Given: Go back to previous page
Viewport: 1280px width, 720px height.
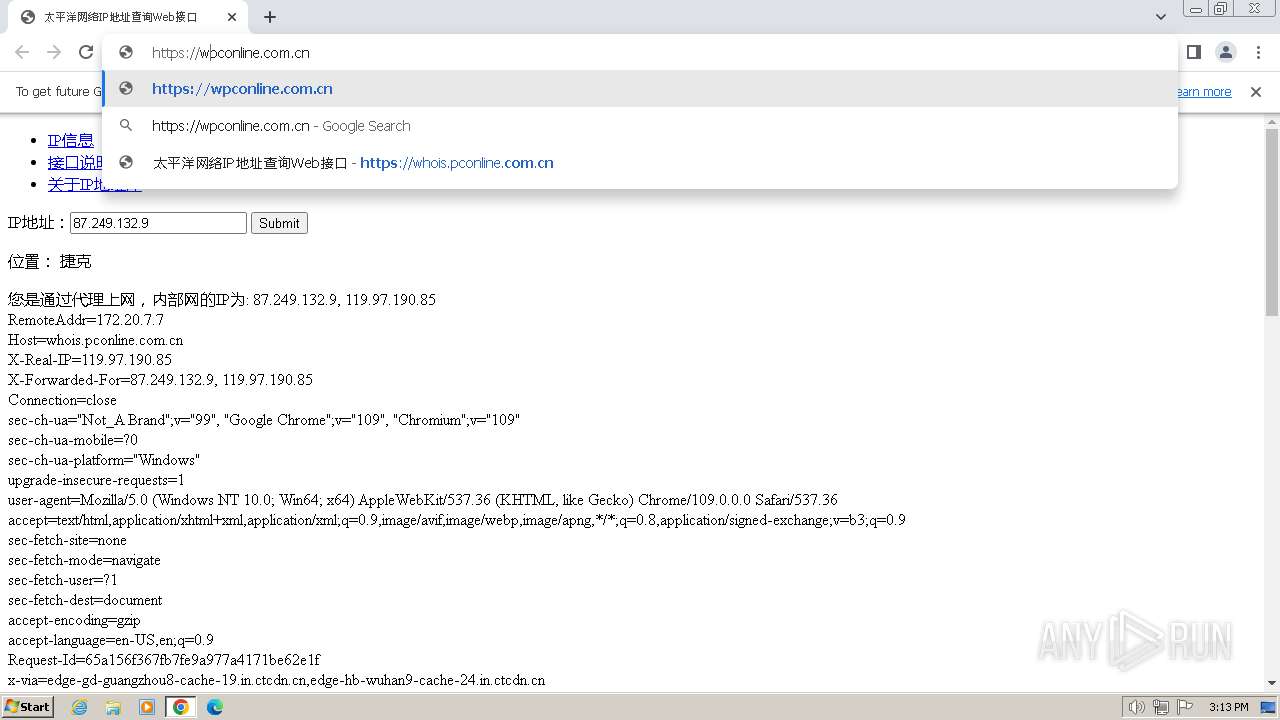Looking at the screenshot, I should click(x=22, y=52).
